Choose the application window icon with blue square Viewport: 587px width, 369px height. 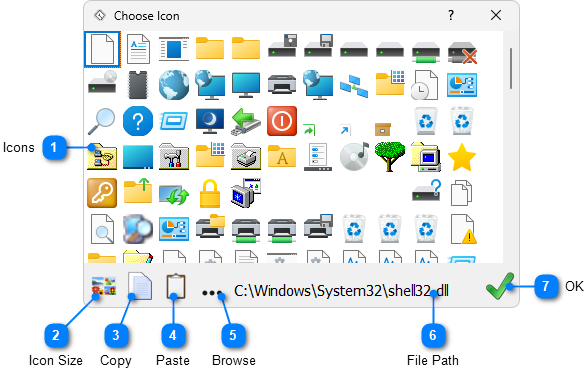point(174,49)
